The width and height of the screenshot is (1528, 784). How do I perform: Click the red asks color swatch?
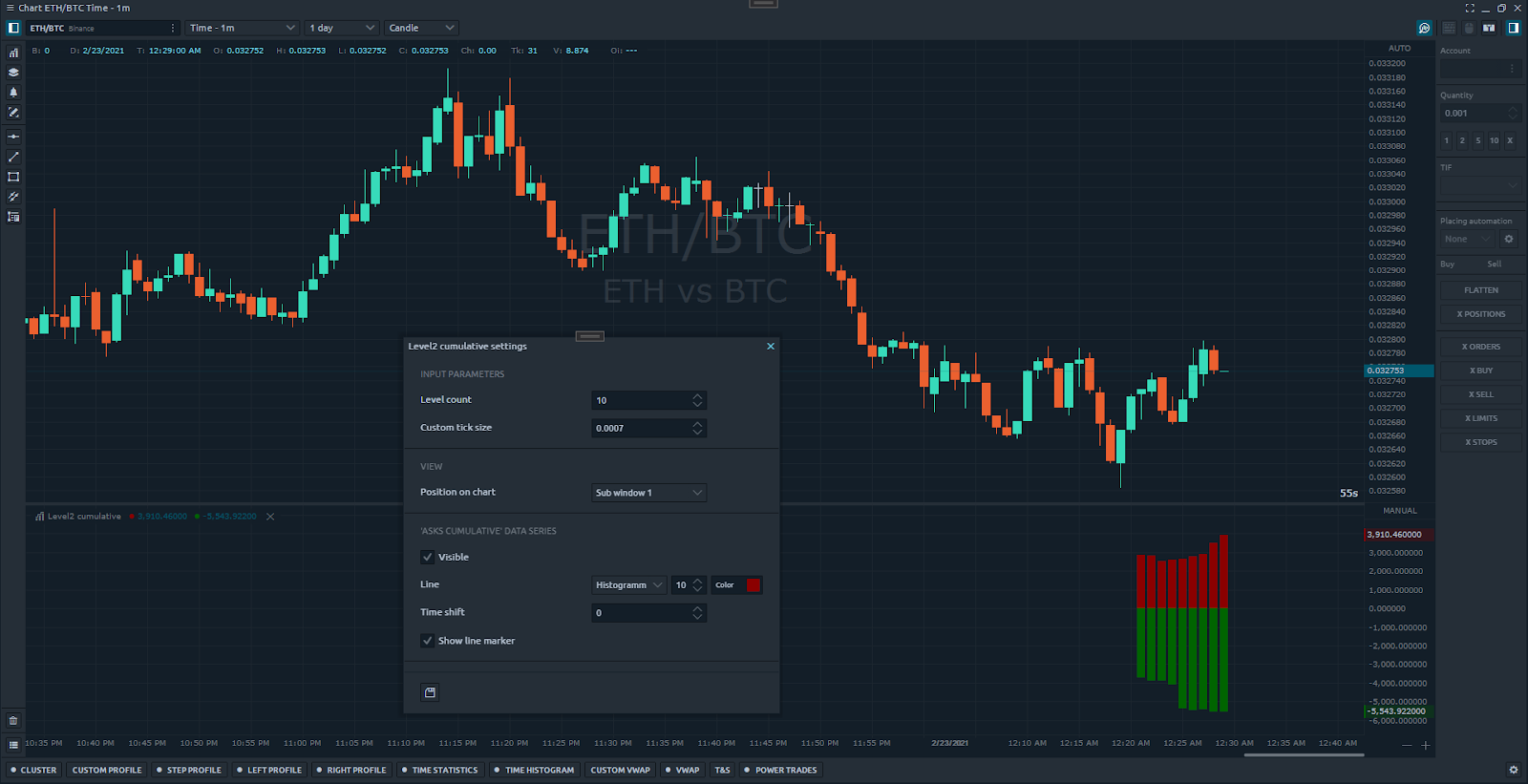[x=753, y=585]
